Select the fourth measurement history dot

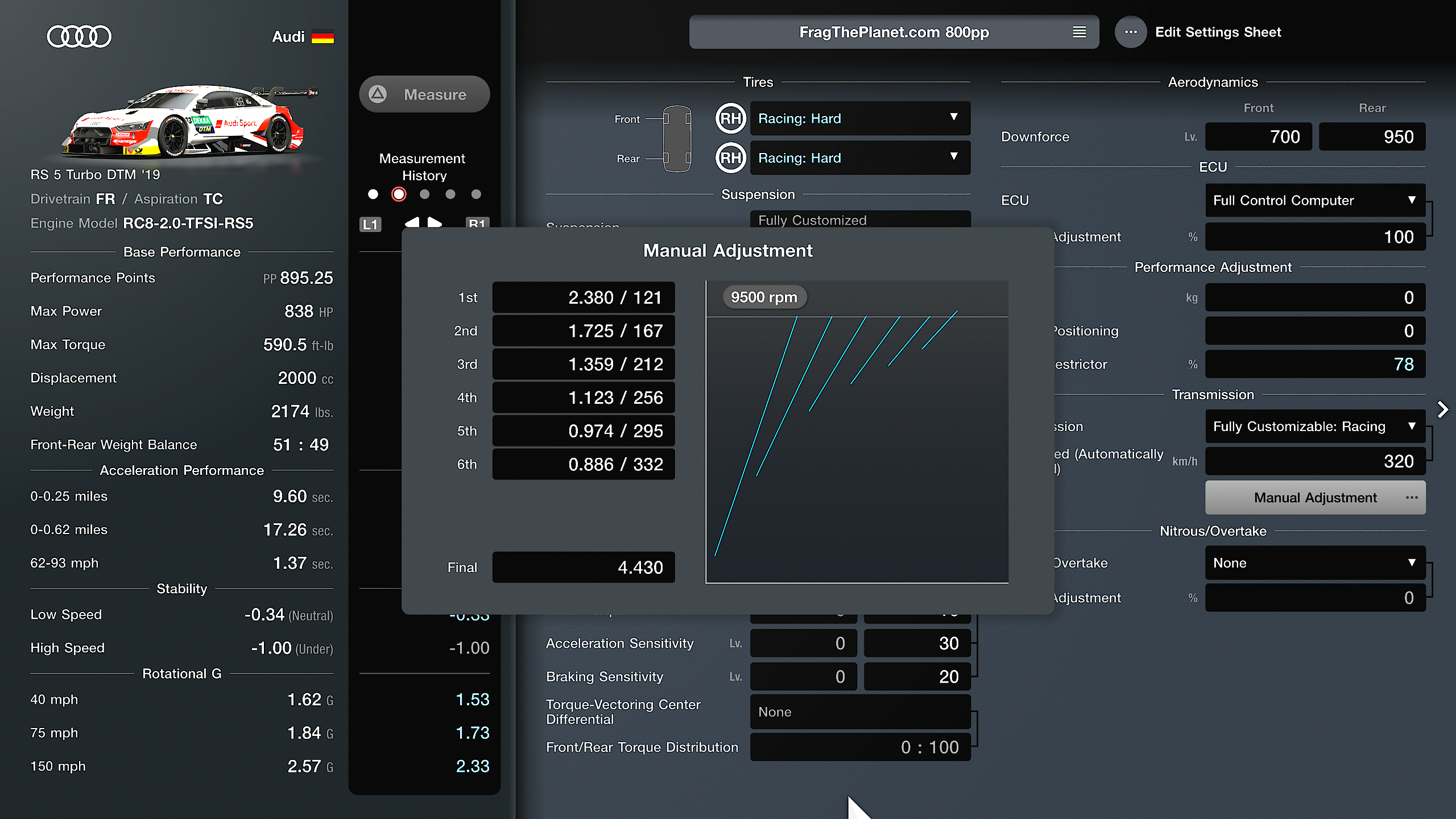(x=450, y=195)
